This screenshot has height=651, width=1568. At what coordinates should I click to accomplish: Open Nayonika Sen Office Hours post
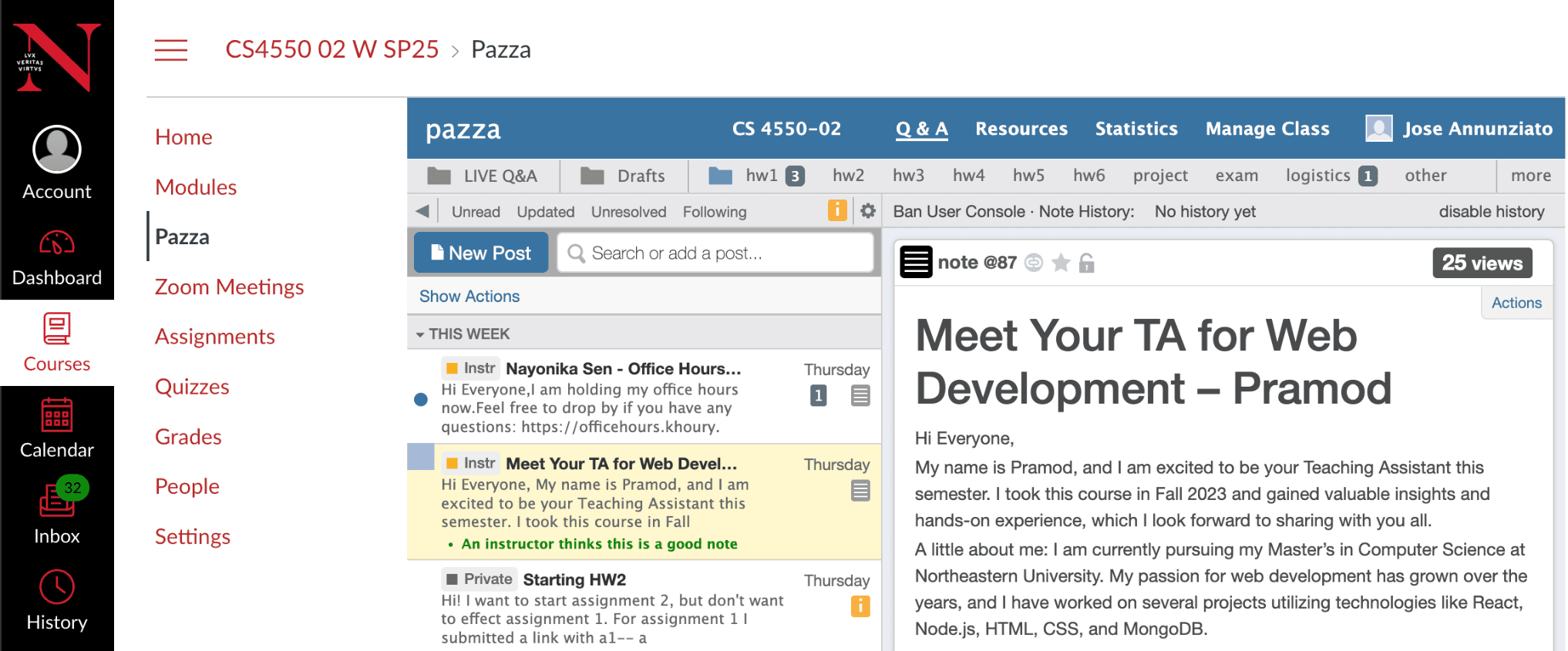(x=644, y=397)
